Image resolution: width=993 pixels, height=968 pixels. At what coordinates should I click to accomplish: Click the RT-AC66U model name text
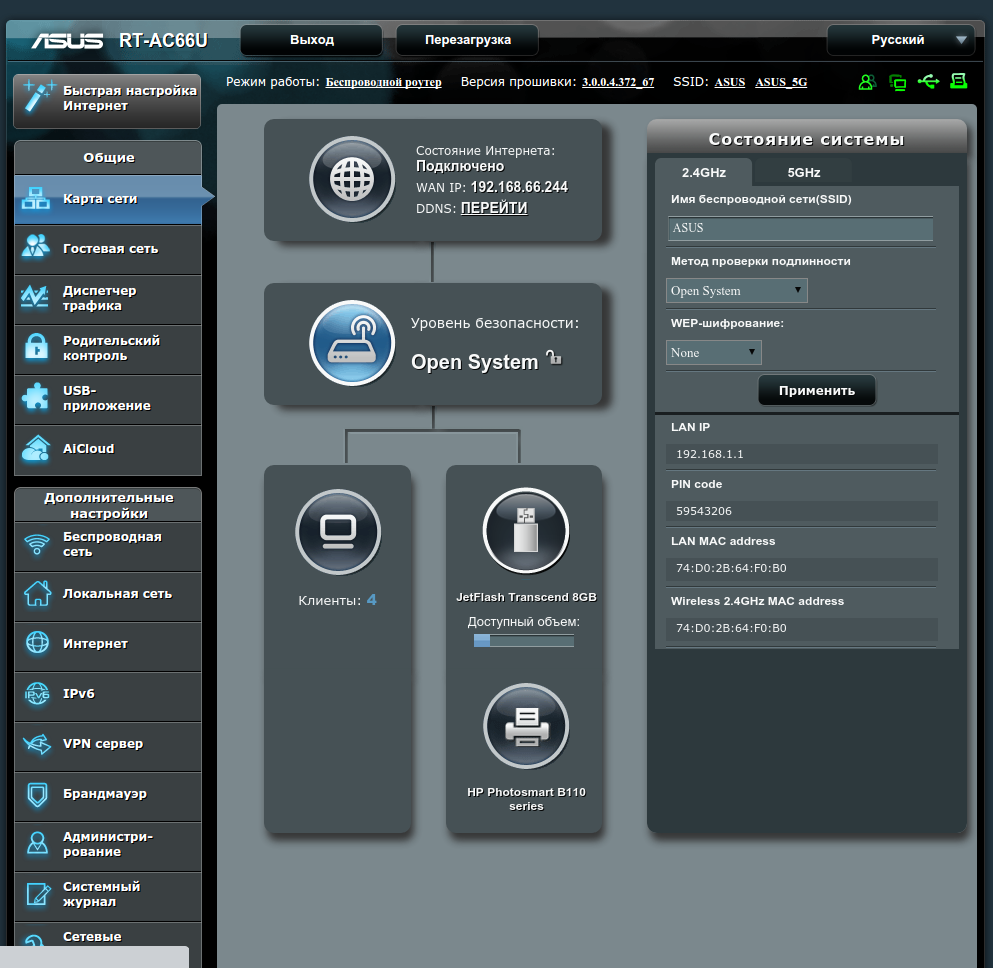163,41
